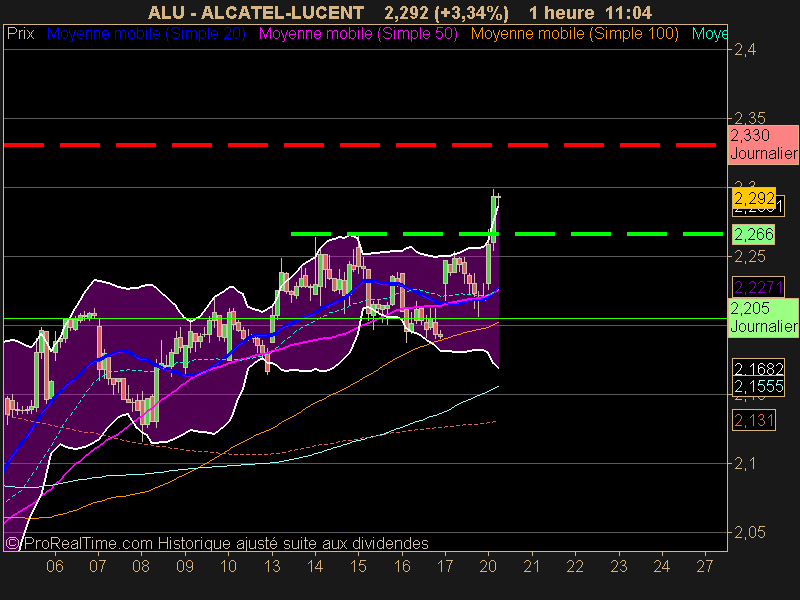This screenshot has width=800, height=600.
Task: Click the '2,205 Journalier' green support label
Action: pyautogui.click(x=763, y=317)
